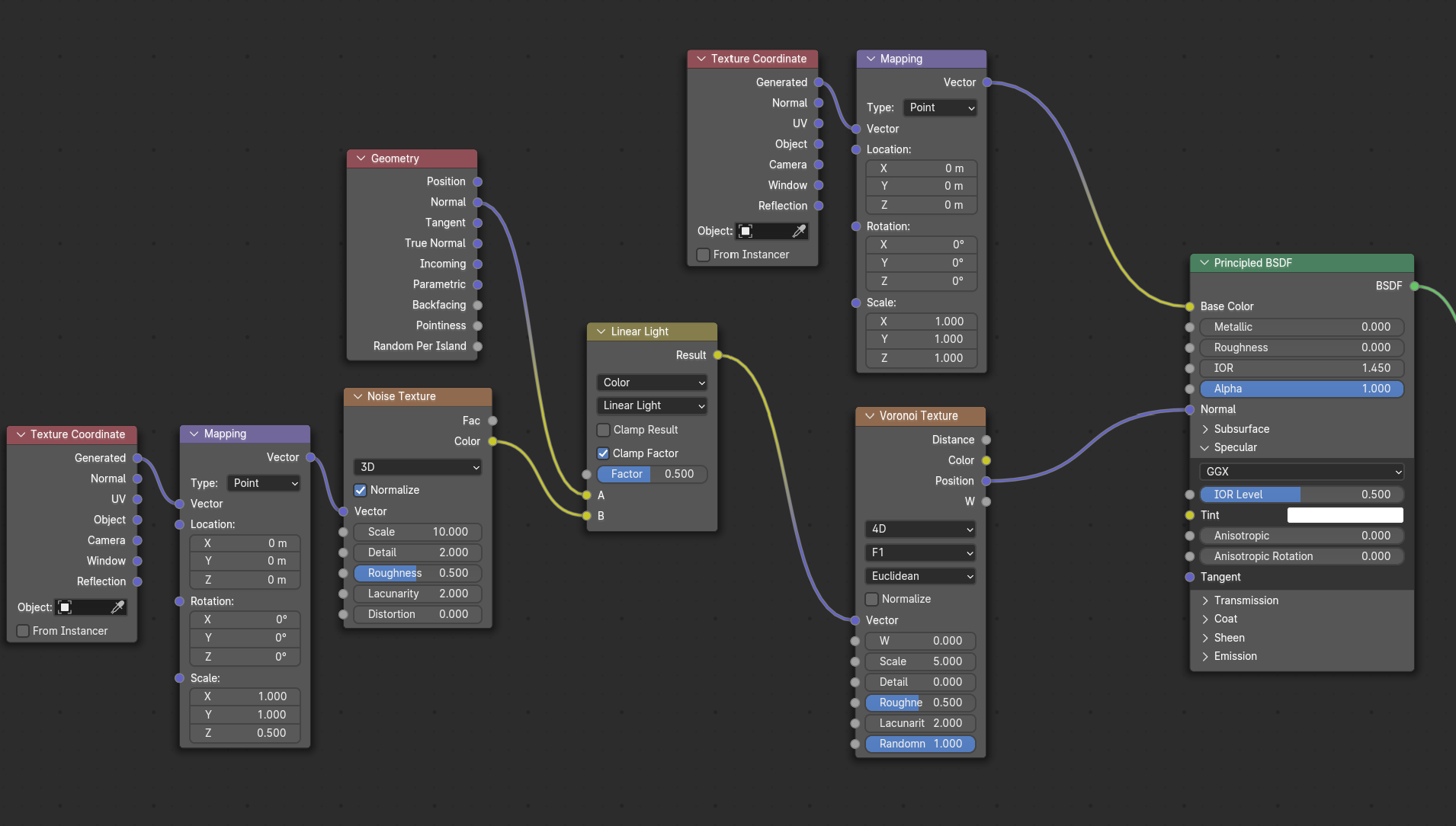Open the Euclidean distance metric dropdown
The image size is (1456, 826).
920,576
